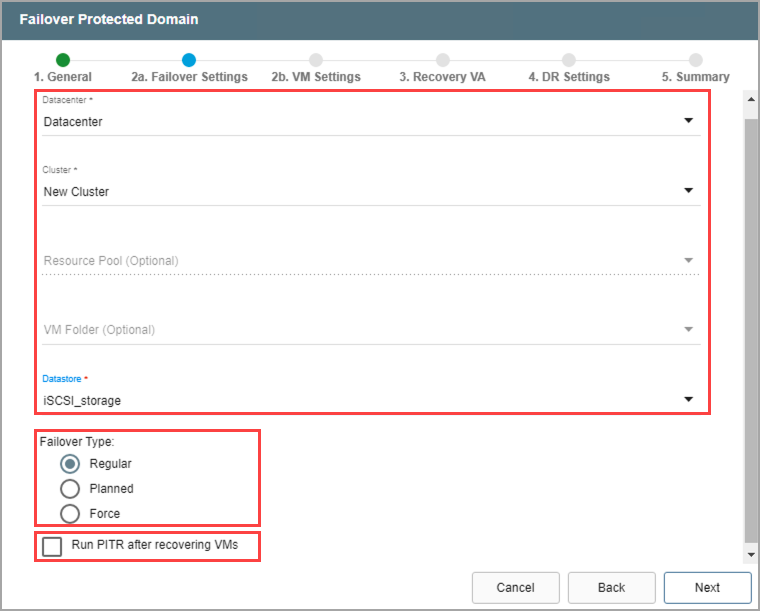Image resolution: width=760 pixels, height=611 pixels.
Task: Click the DR Settings step circle
Action: tap(569, 60)
